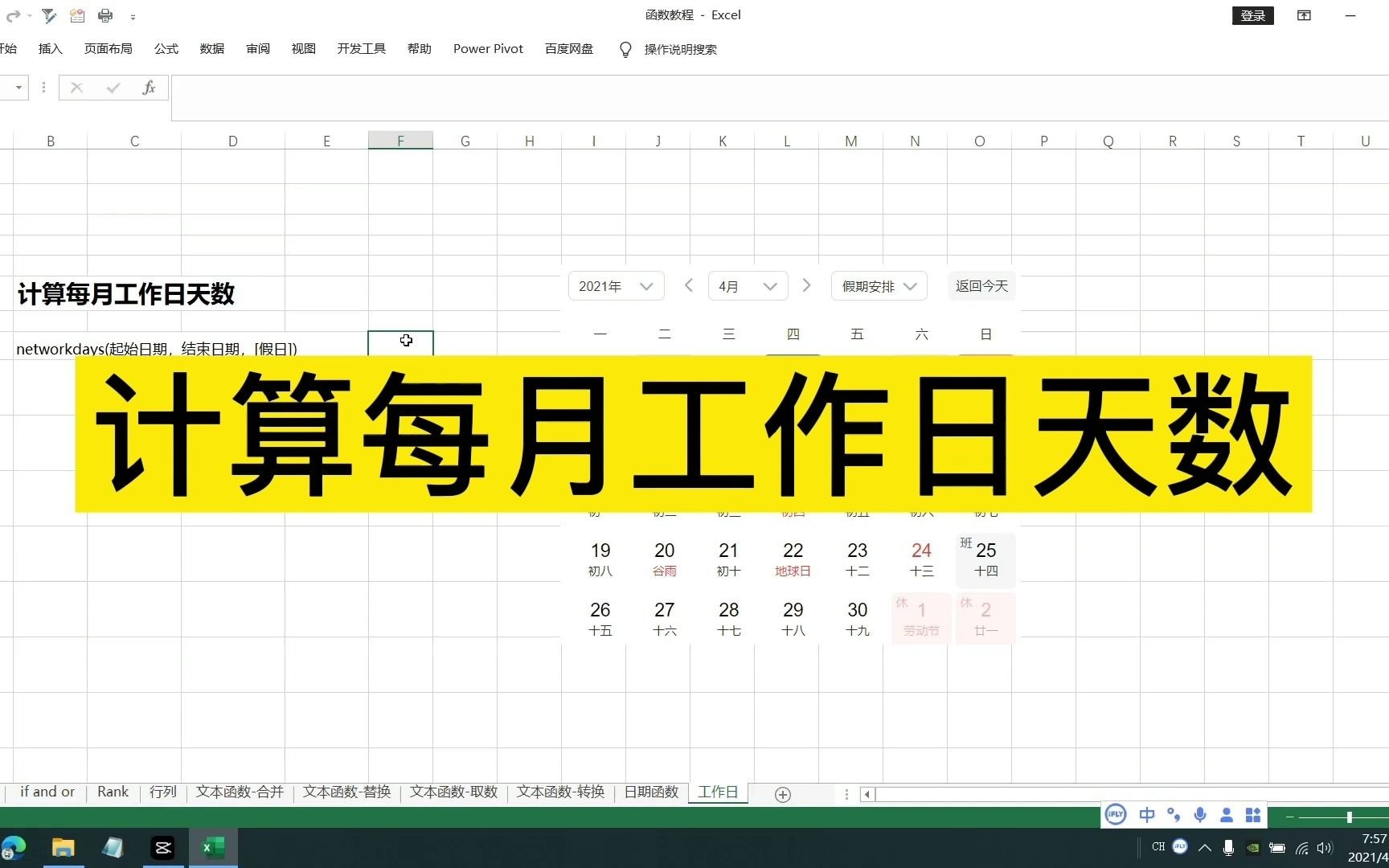Screen dimensions: 1389x868
Task: Click the filter-with-pencil icon in the quick access toolbar
Action: pos(49,15)
